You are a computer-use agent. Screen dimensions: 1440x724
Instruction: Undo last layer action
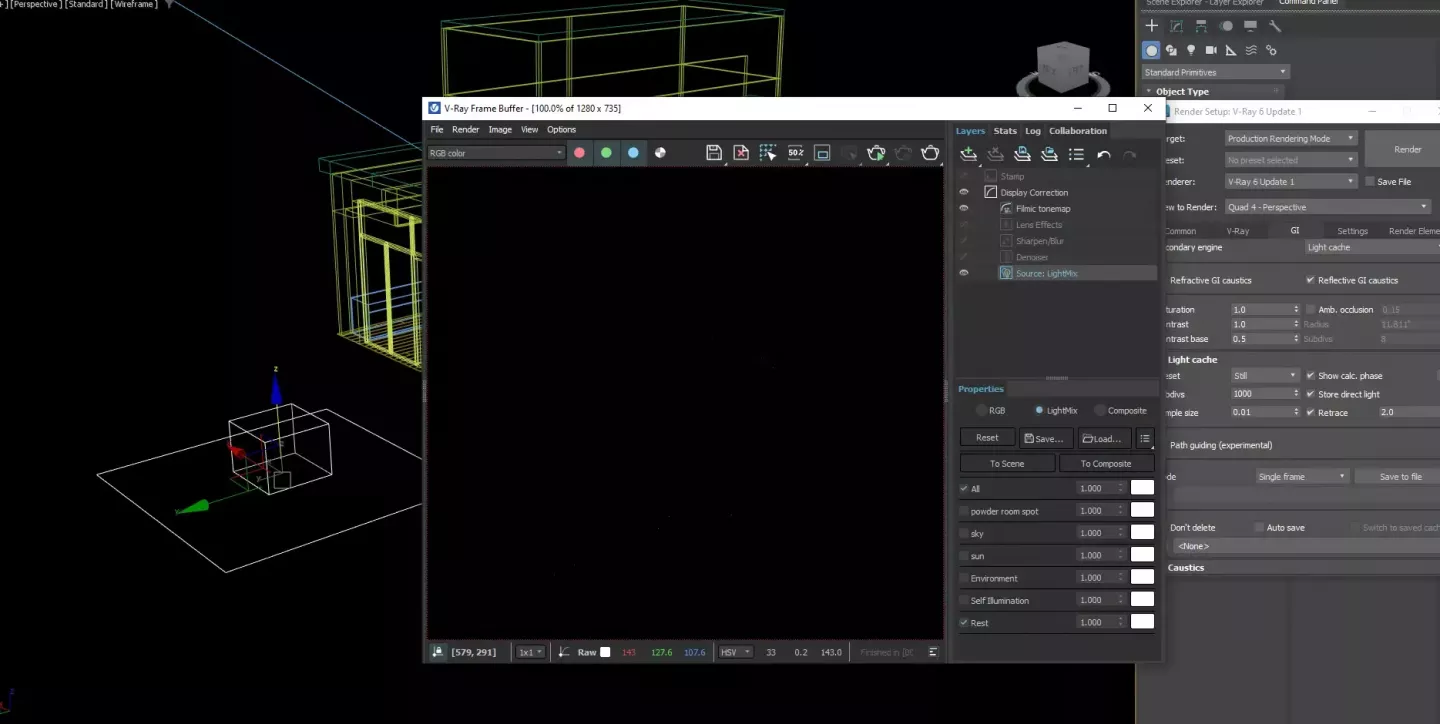(x=1104, y=154)
